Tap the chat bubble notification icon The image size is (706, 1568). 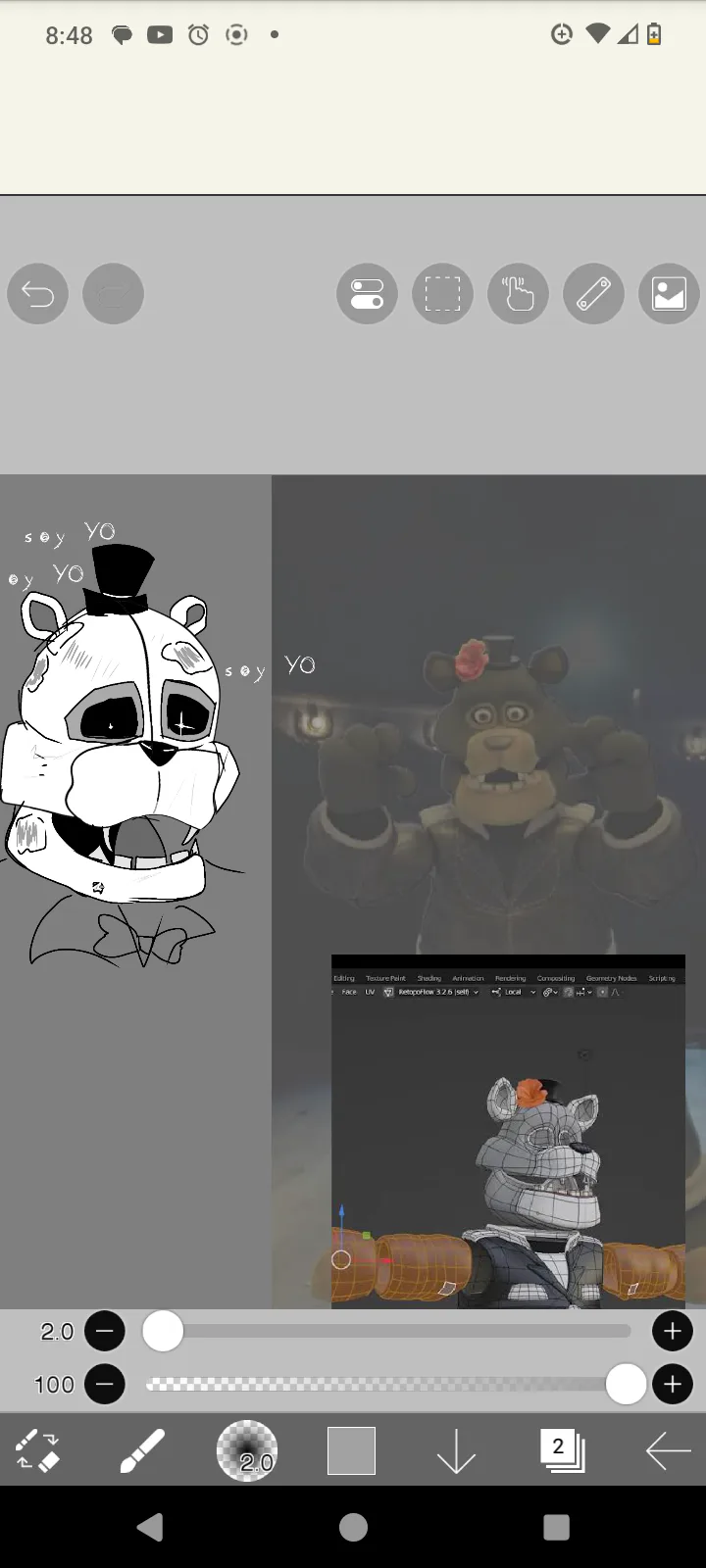coord(122,35)
